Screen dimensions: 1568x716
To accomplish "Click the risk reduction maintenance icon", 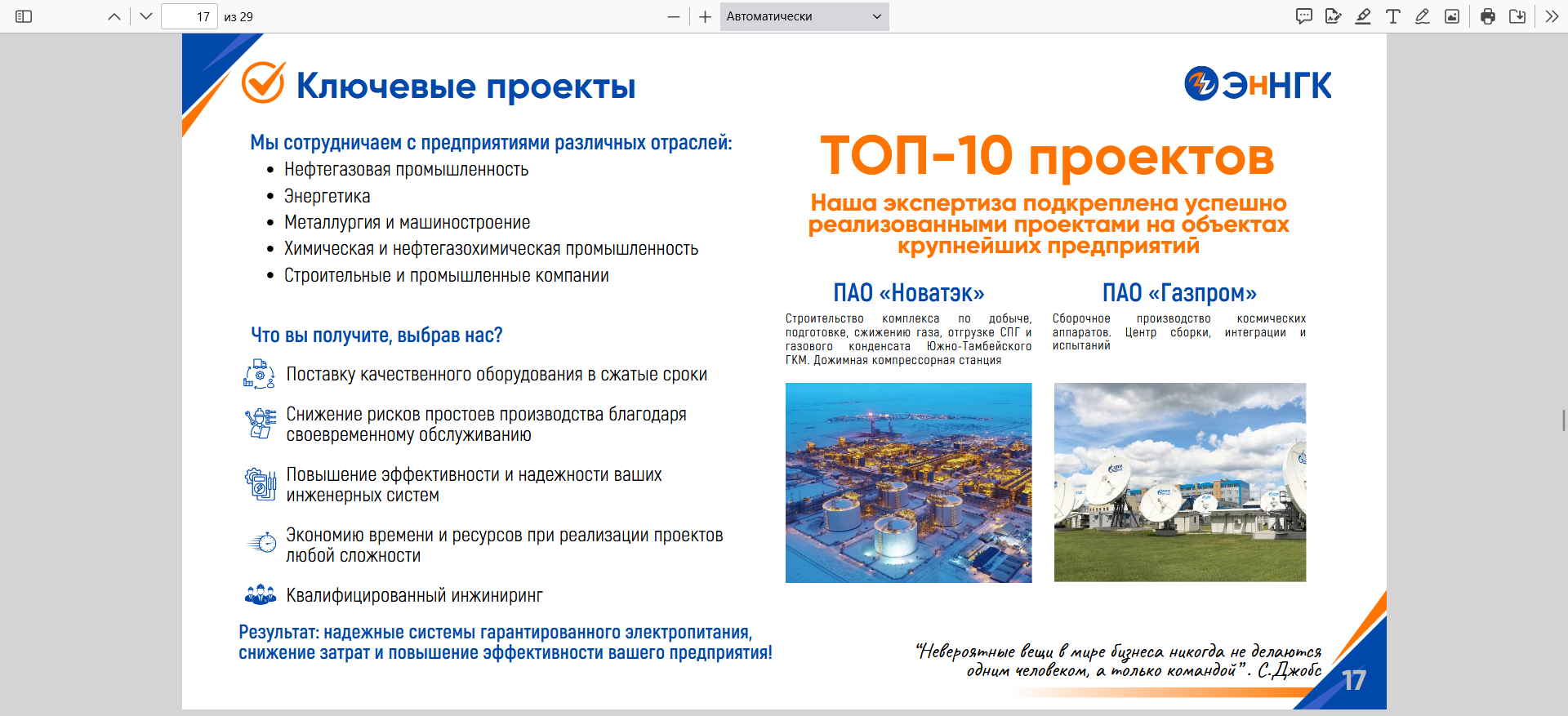I will click(x=261, y=424).
